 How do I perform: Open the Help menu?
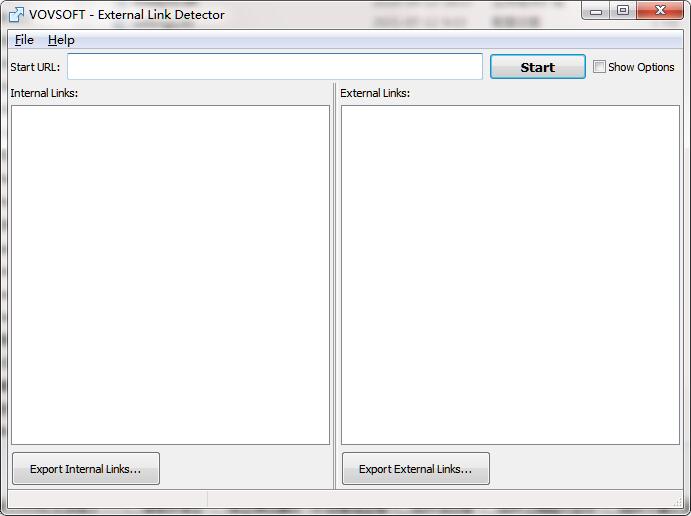click(x=61, y=40)
